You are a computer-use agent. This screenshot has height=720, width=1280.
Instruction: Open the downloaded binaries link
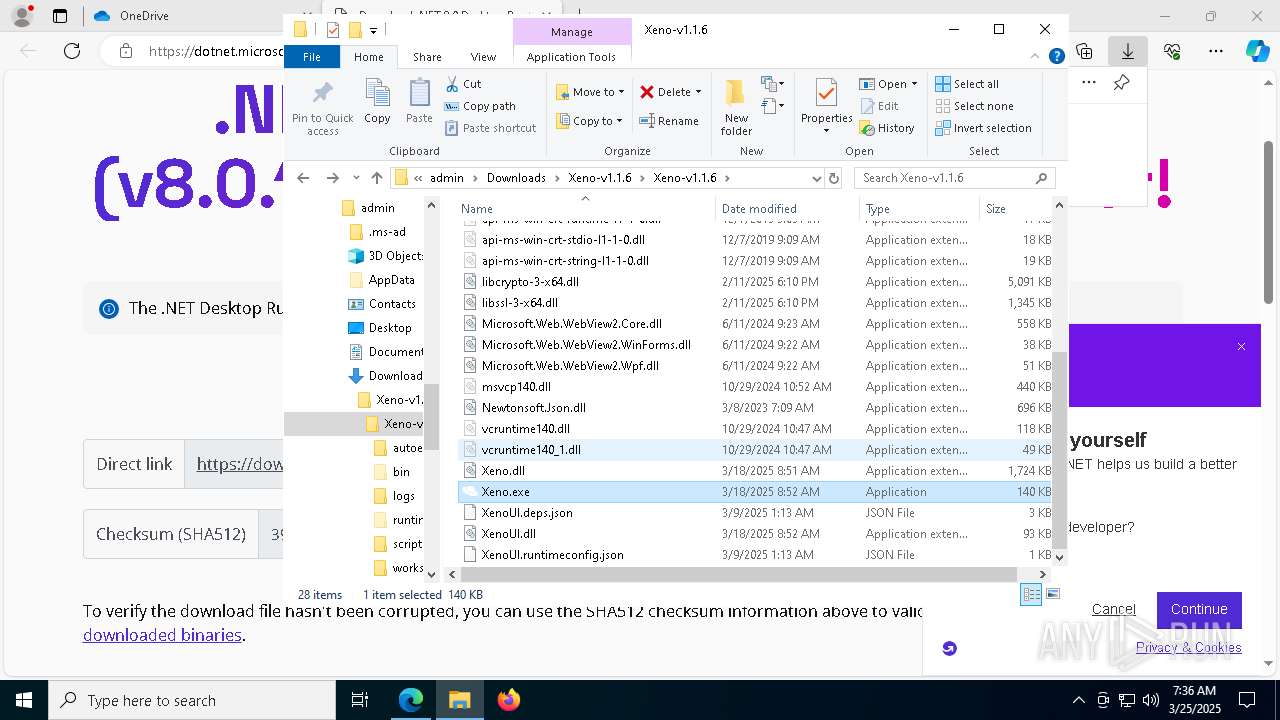pos(162,635)
